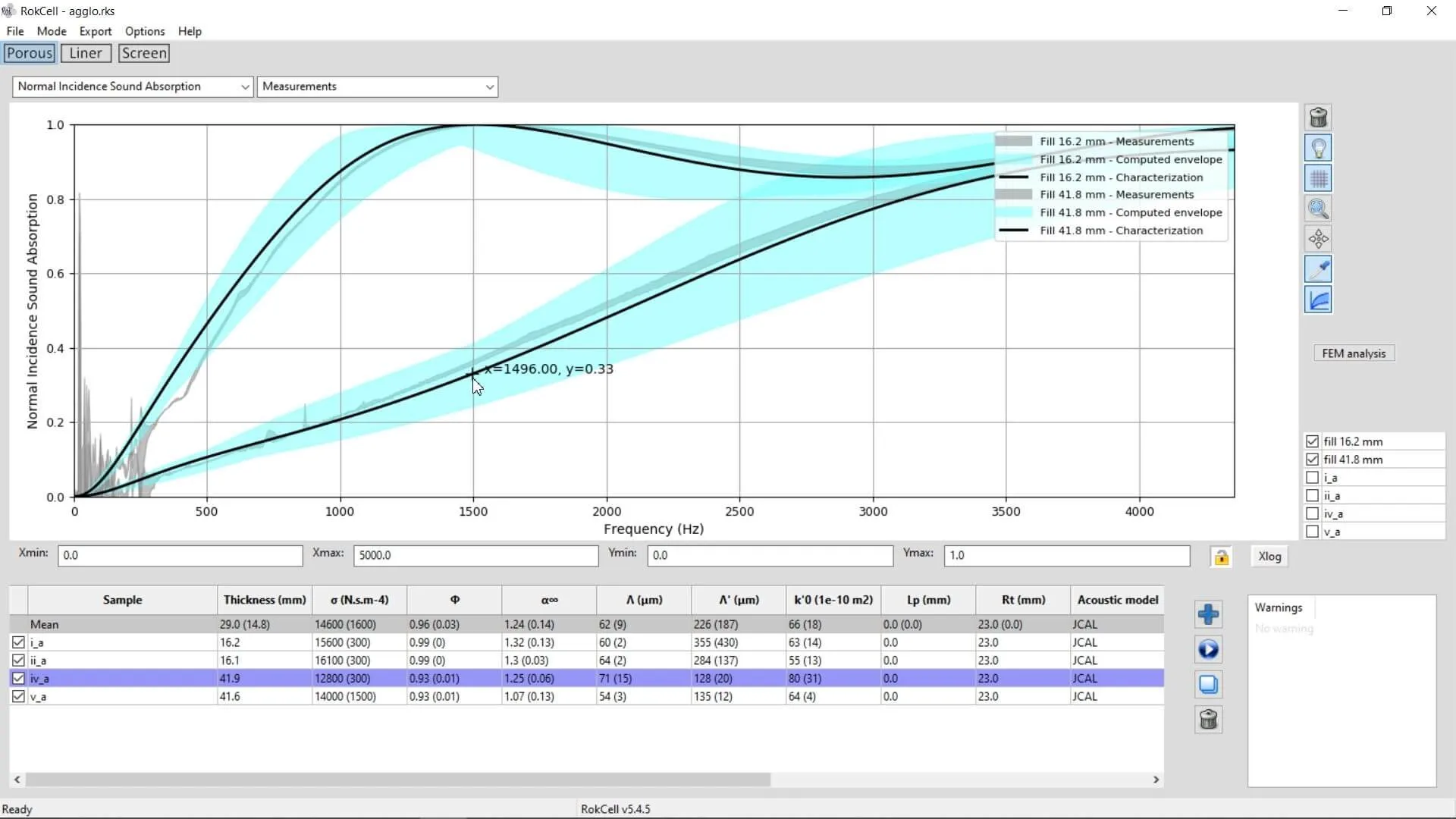The width and height of the screenshot is (1456, 819).
Task: Expand the Measurements dropdown
Action: (x=377, y=86)
